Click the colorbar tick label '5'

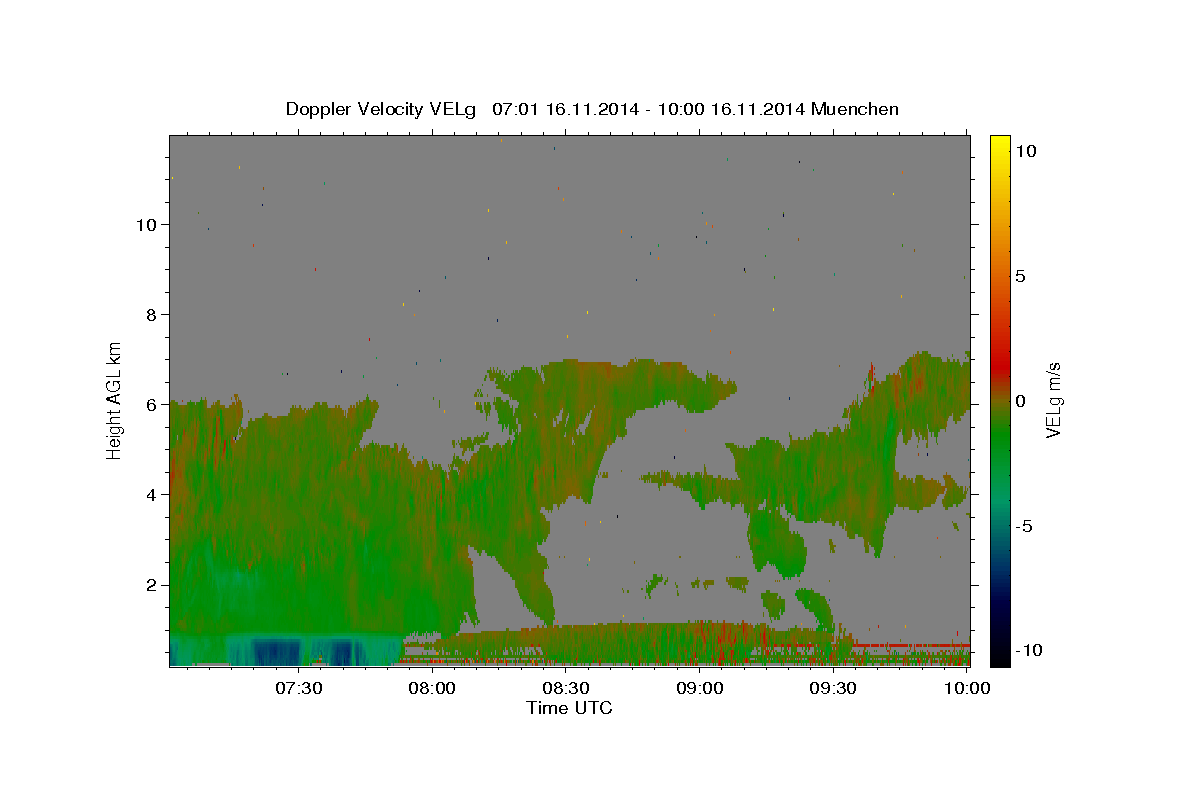click(1020, 276)
